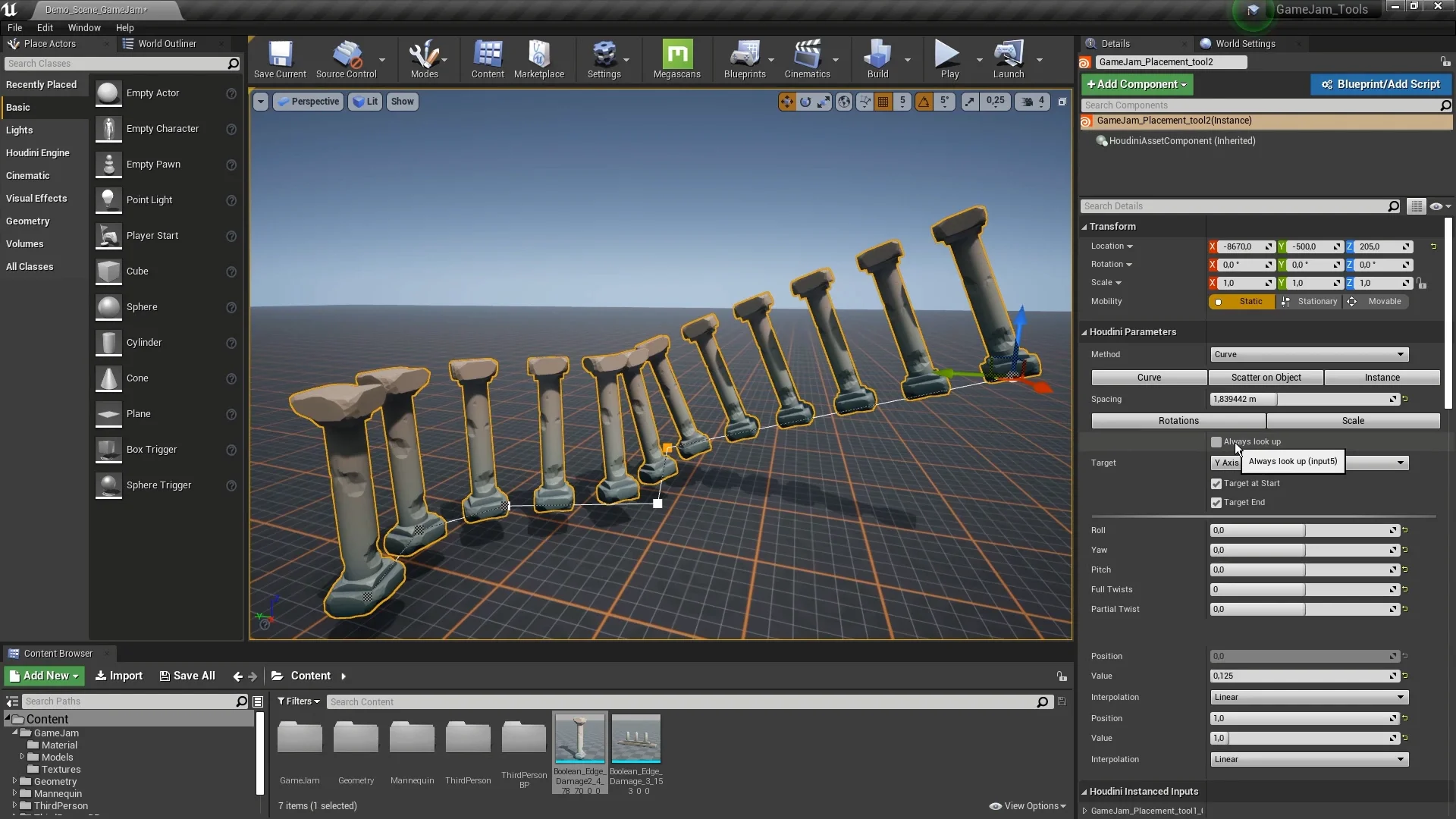This screenshot has height=819, width=1456.
Task: Click the Launch toolbar icon
Action: [1008, 59]
